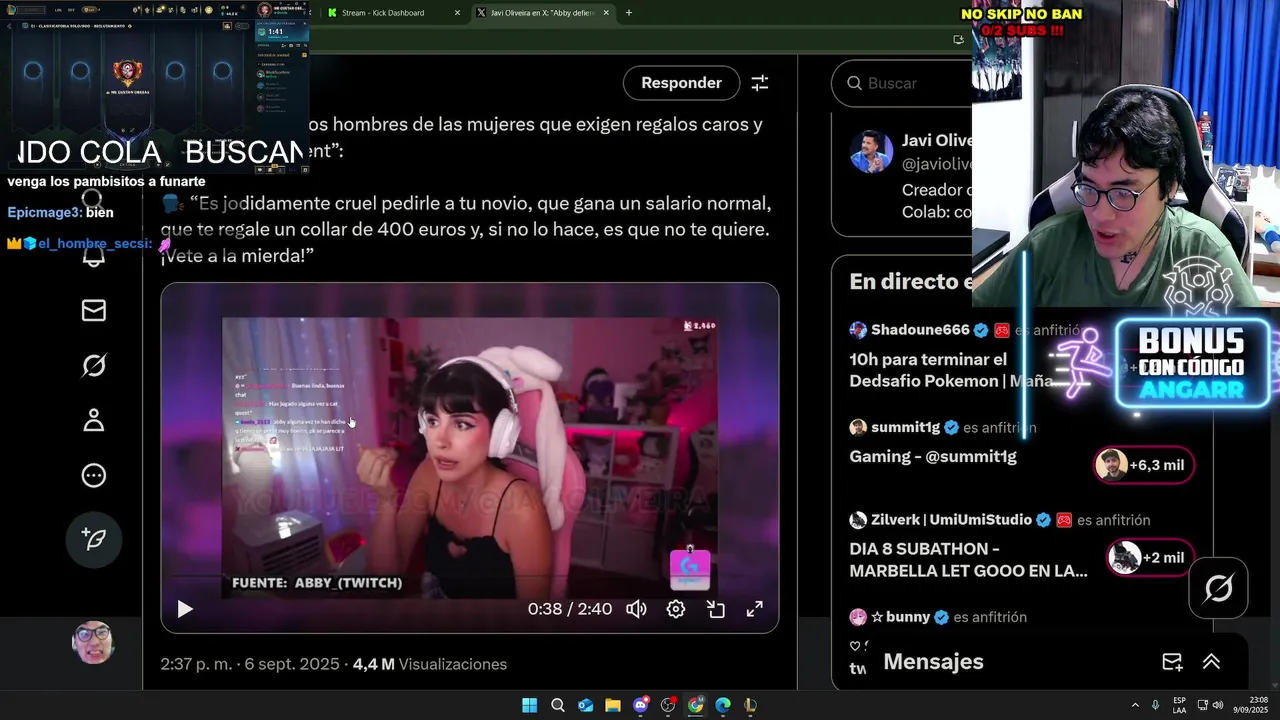Click the Mensajes drawer title
Image resolution: width=1280 pixels, height=720 pixels.
click(933, 662)
